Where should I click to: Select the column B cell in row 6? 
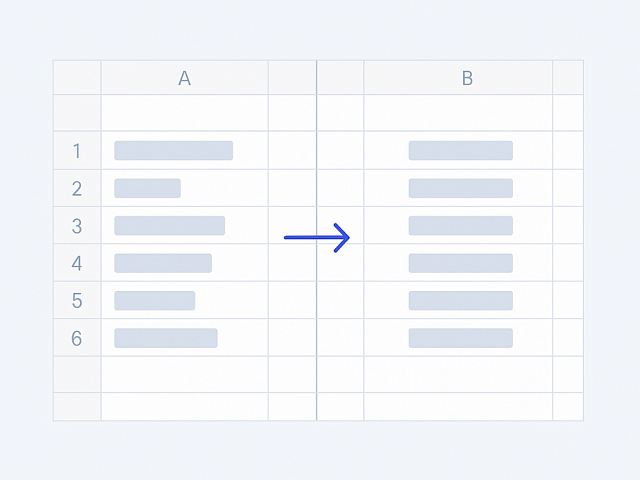click(x=460, y=338)
